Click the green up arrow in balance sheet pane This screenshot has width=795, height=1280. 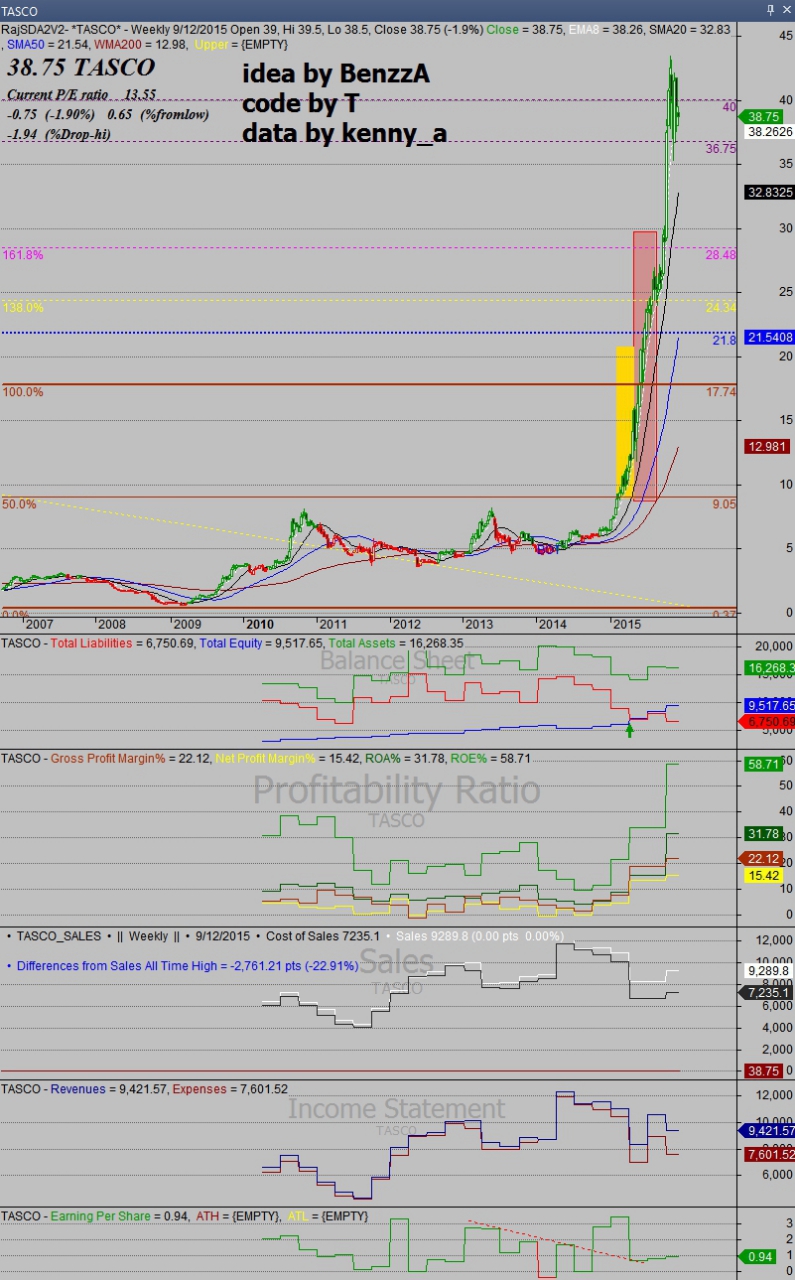coord(629,731)
